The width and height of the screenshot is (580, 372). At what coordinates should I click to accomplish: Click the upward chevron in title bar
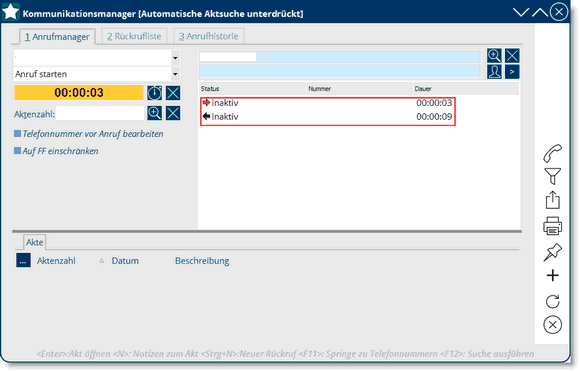540,13
